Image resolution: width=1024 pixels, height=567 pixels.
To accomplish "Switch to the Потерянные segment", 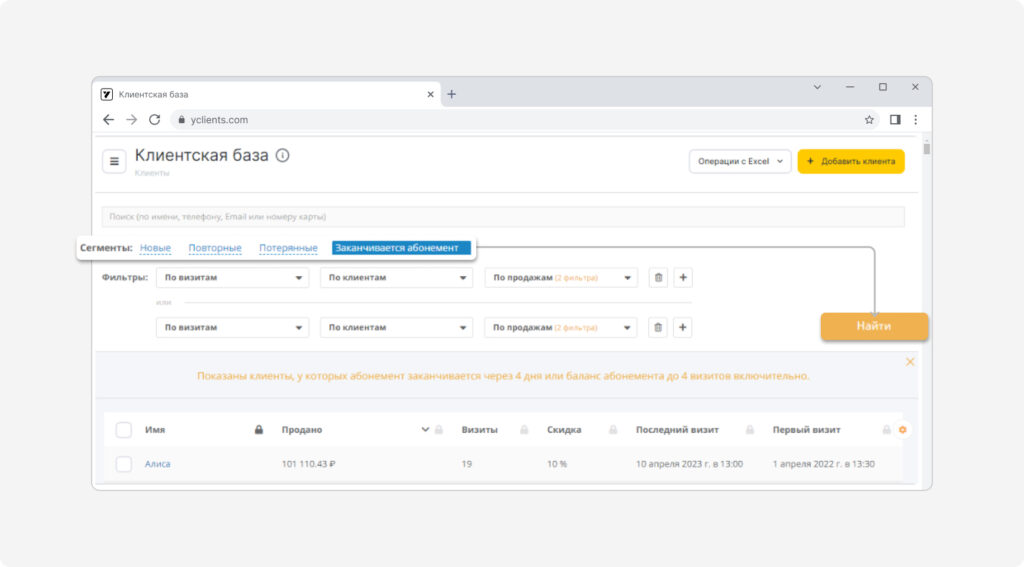I will click(x=288, y=248).
